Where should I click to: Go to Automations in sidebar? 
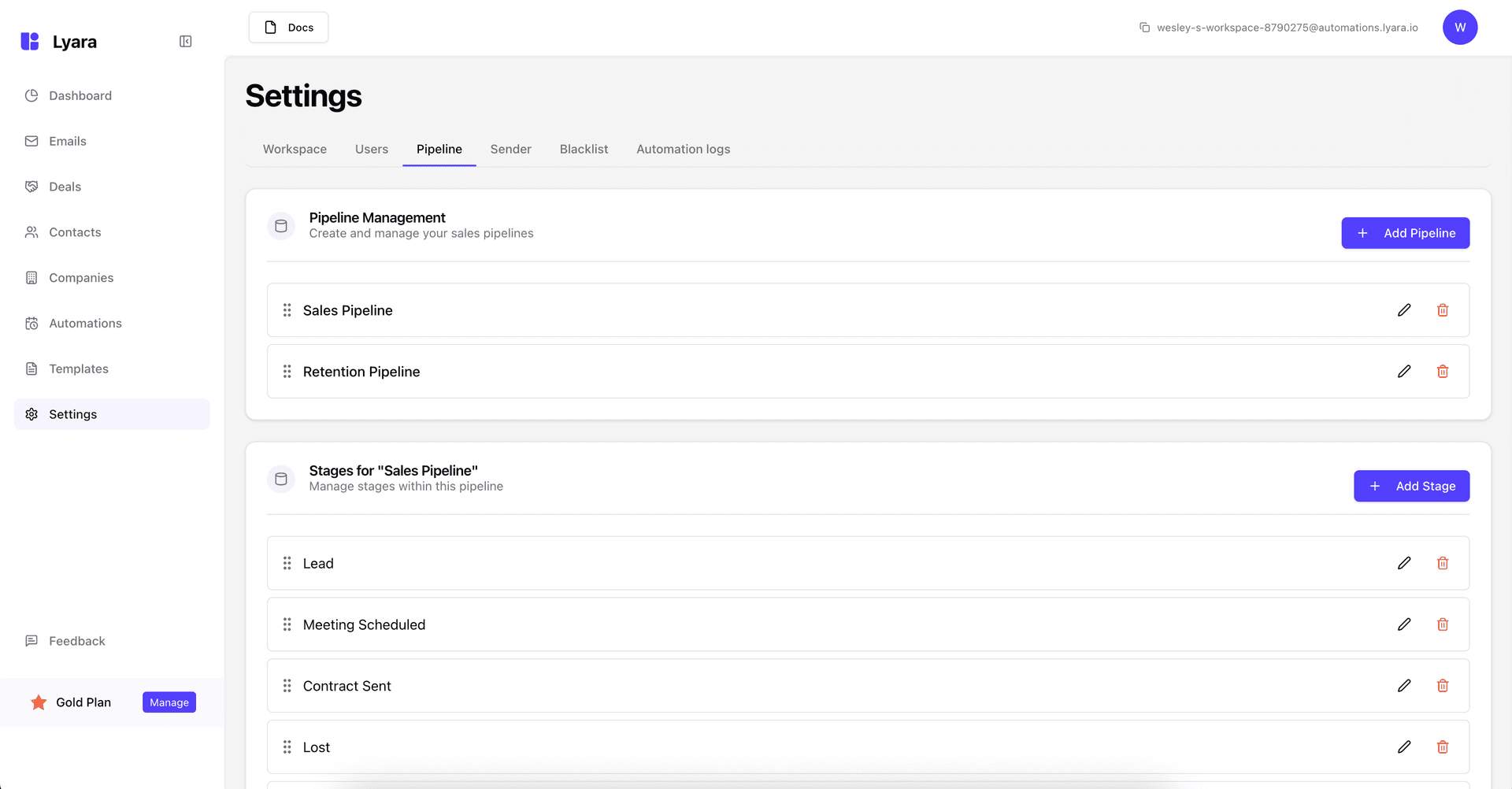point(85,324)
